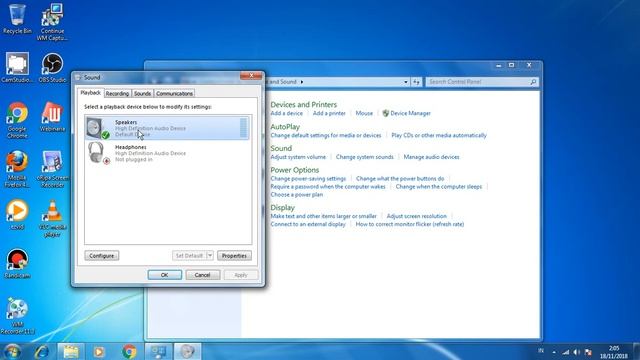The width and height of the screenshot is (640, 360).
Task: Open Properties for the selected device
Action: (234, 256)
